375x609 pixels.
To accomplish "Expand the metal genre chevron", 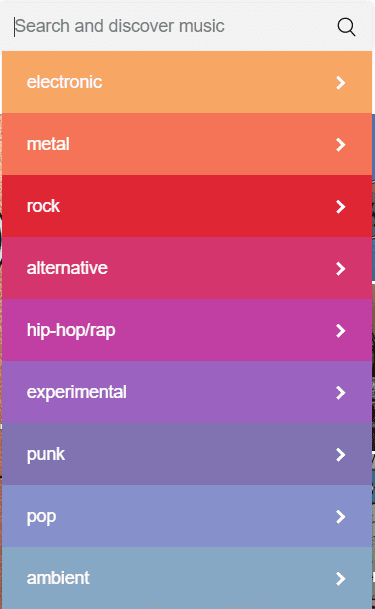I will tap(340, 144).
